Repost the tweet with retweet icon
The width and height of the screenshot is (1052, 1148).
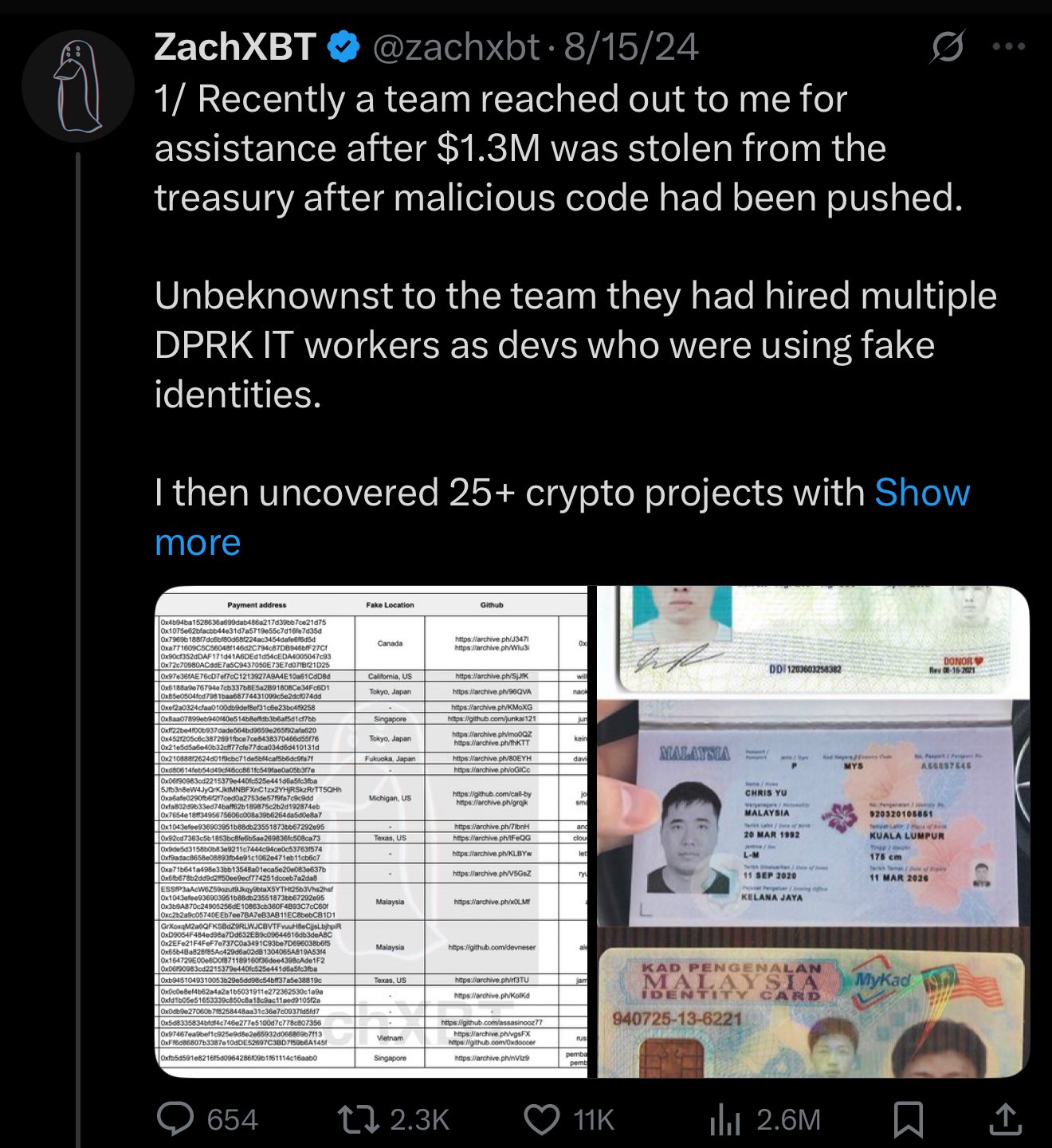click(x=359, y=1119)
